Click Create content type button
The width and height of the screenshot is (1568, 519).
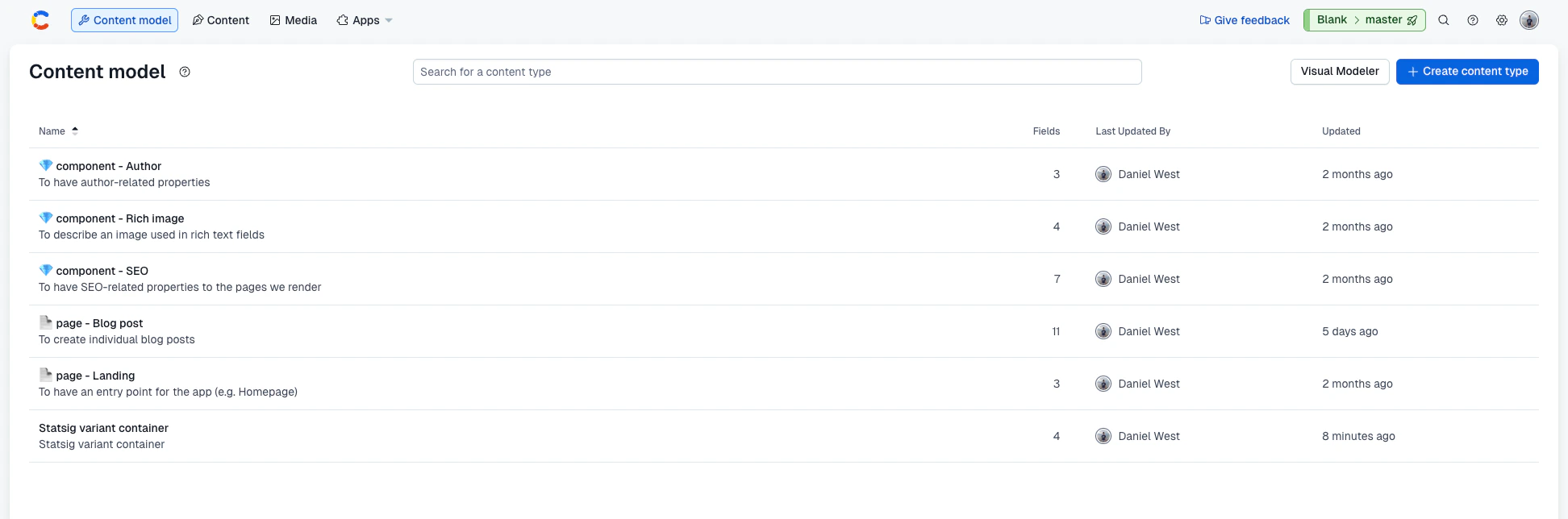coord(1467,72)
